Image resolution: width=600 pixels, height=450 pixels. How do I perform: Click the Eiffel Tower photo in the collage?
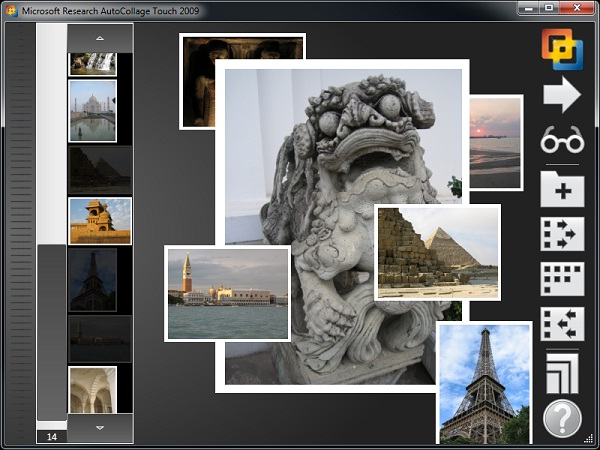[484, 383]
